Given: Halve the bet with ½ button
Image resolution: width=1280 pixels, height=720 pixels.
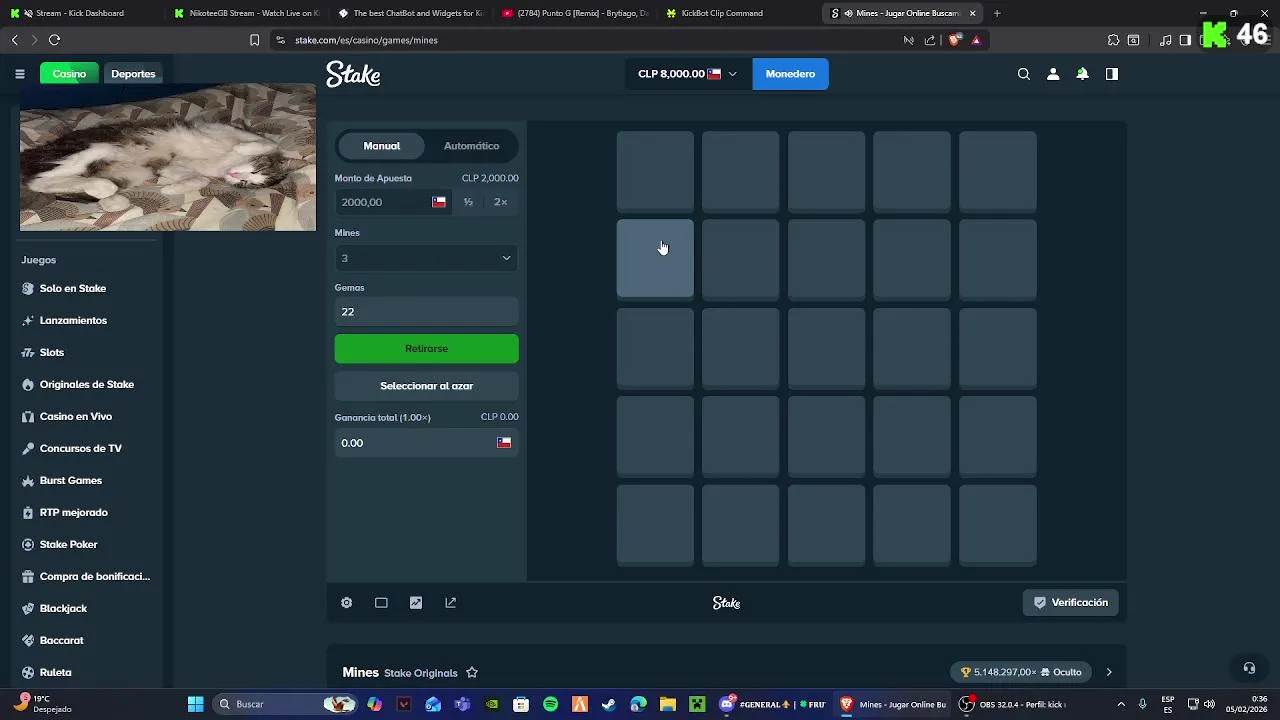Looking at the screenshot, I should point(468,202).
